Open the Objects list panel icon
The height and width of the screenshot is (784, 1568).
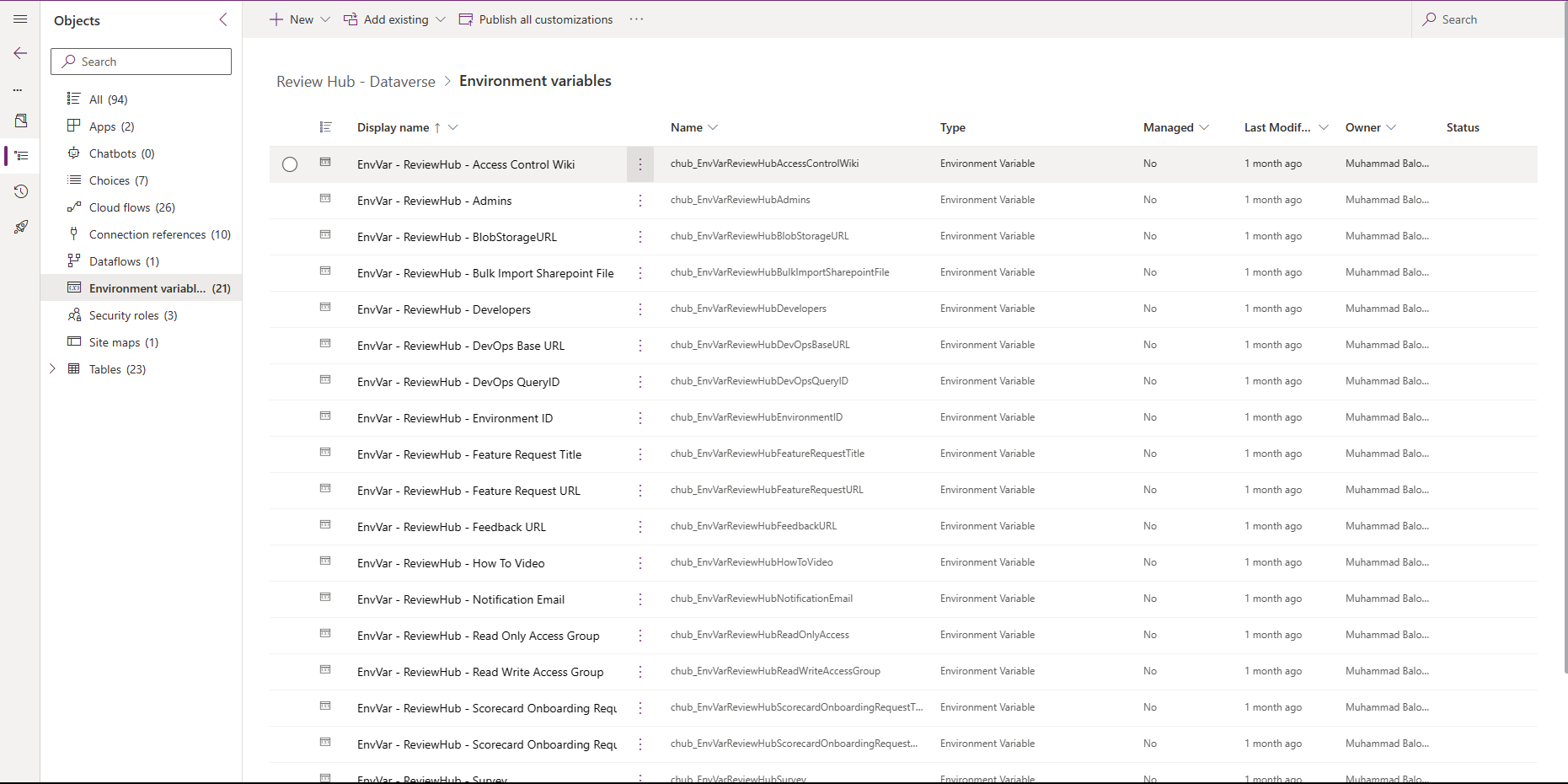tap(20, 155)
